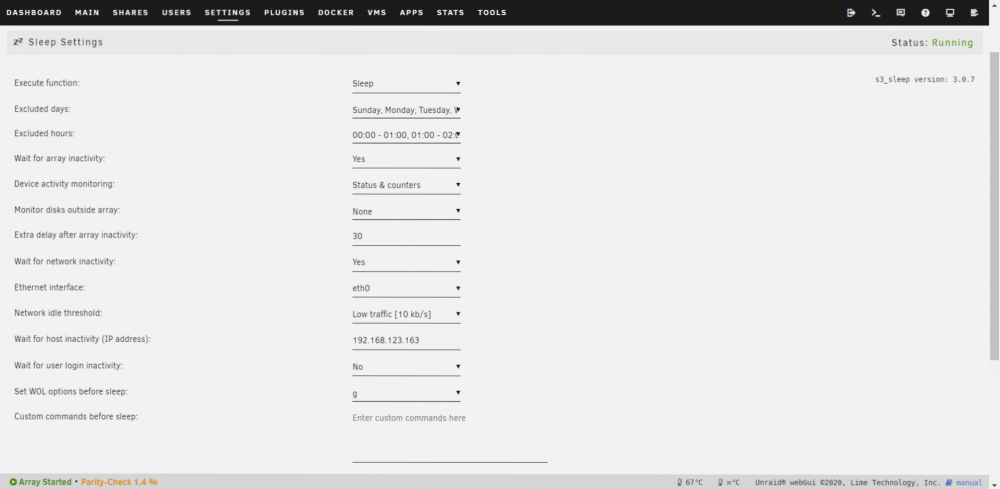The height and width of the screenshot is (489, 1000).
Task: Open Wait for array inactivity dropdown
Action: [406, 159]
